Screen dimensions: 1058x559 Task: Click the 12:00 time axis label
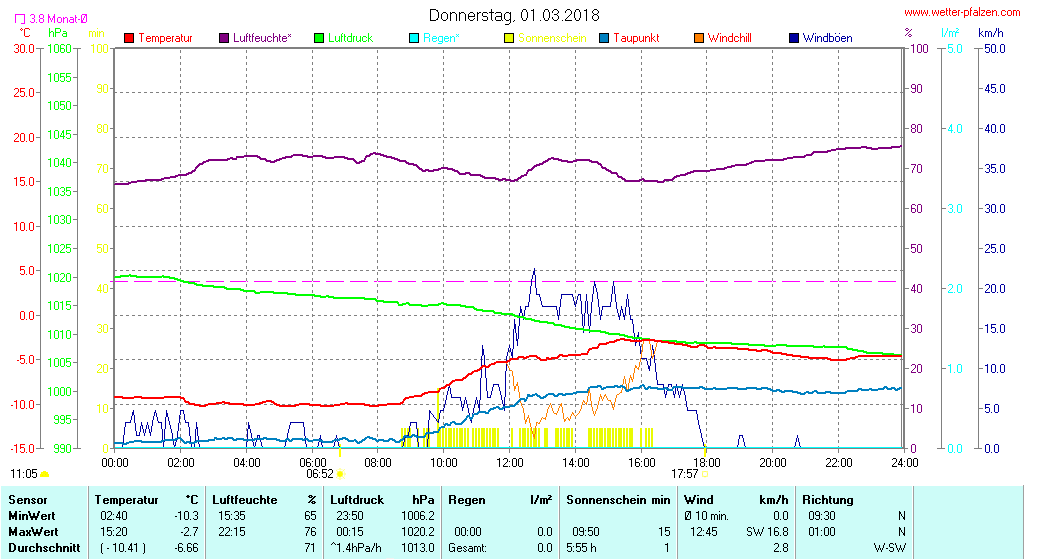(x=509, y=462)
